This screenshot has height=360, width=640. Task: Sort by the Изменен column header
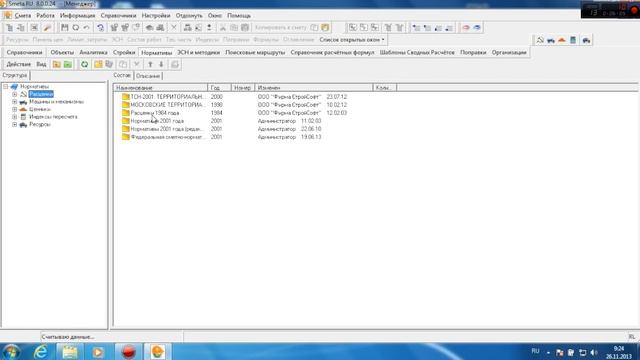coord(314,88)
